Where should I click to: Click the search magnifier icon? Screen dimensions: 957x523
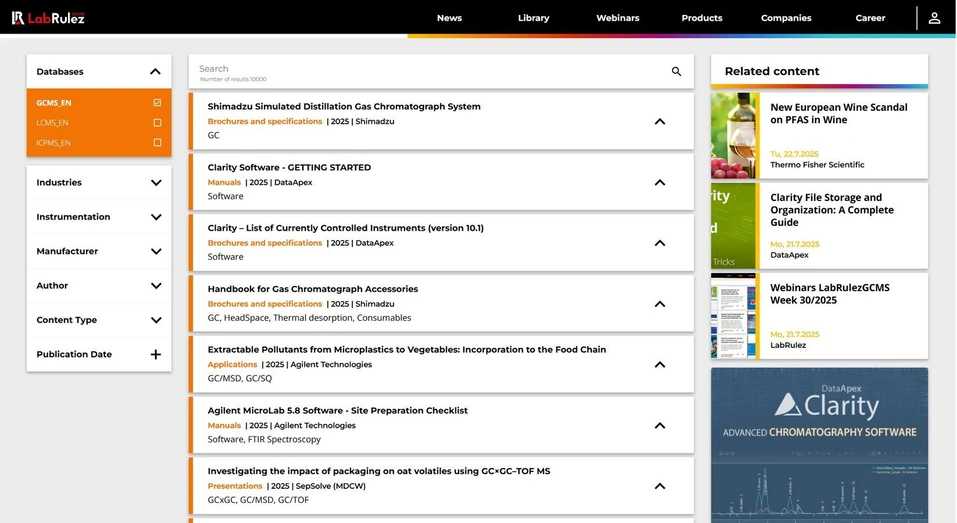click(676, 71)
